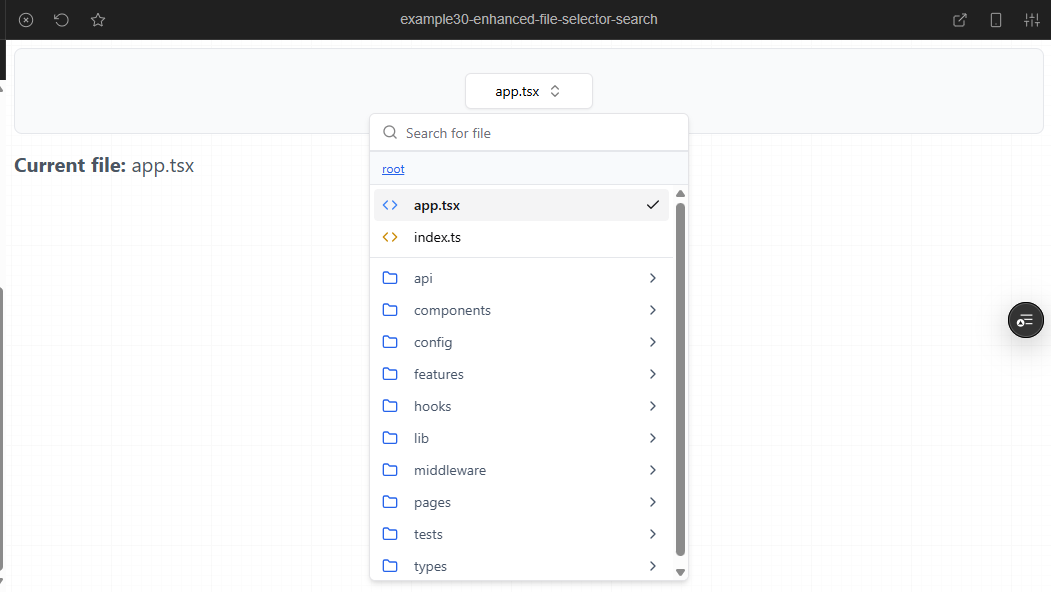This screenshot has width=1051, height=592.
Task: Click the reload icon in the top bar
Action: (x=62, y=20)
